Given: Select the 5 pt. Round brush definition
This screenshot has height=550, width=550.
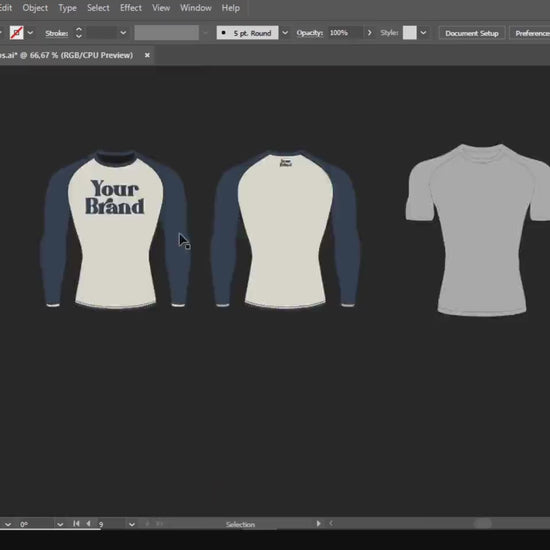Looking at the screenshot, I should point(247,33).
